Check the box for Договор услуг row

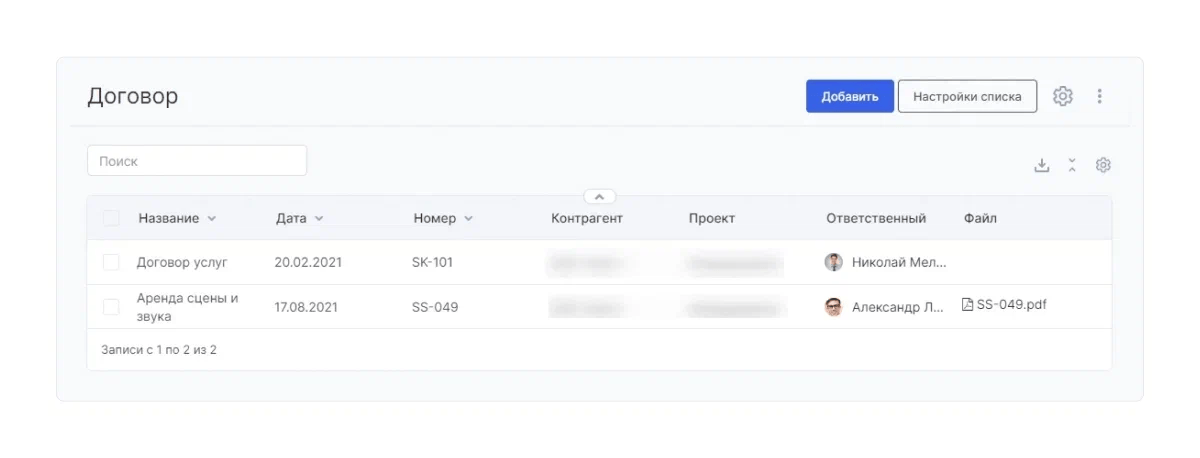tap(111, 262)
